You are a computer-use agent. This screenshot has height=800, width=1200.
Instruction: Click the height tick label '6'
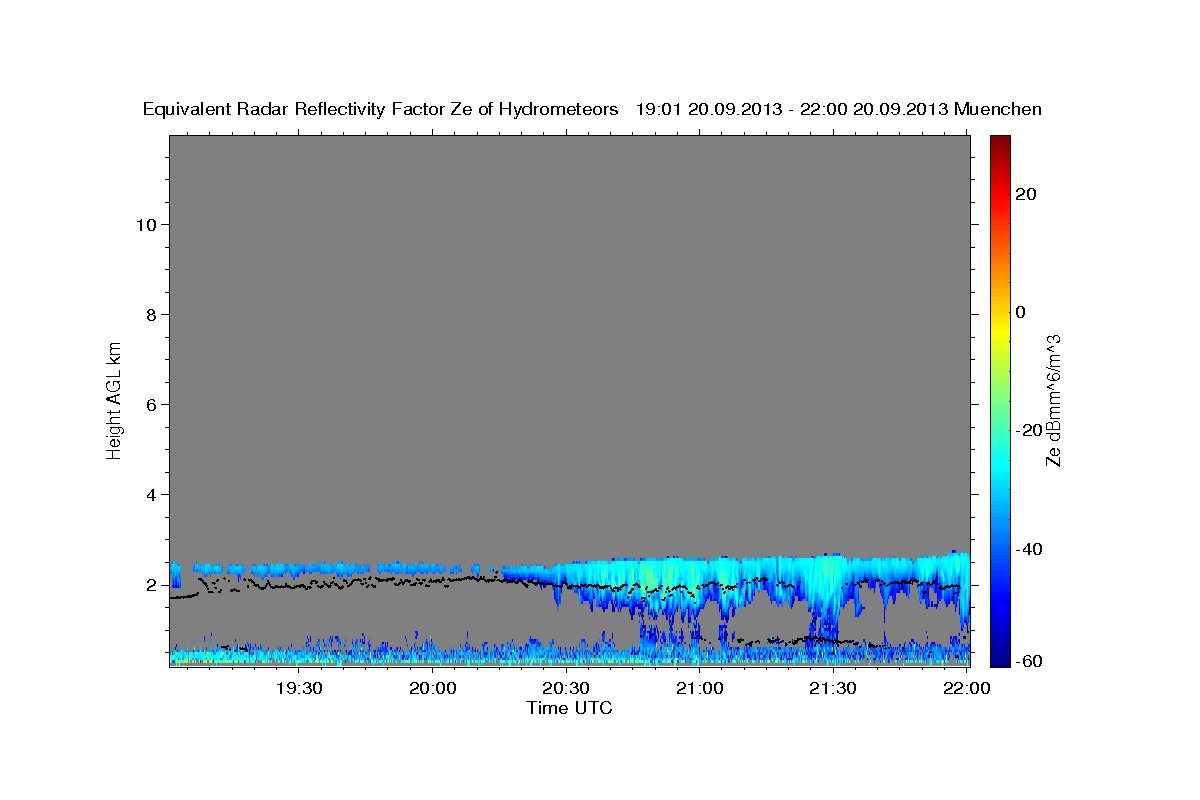152,404
